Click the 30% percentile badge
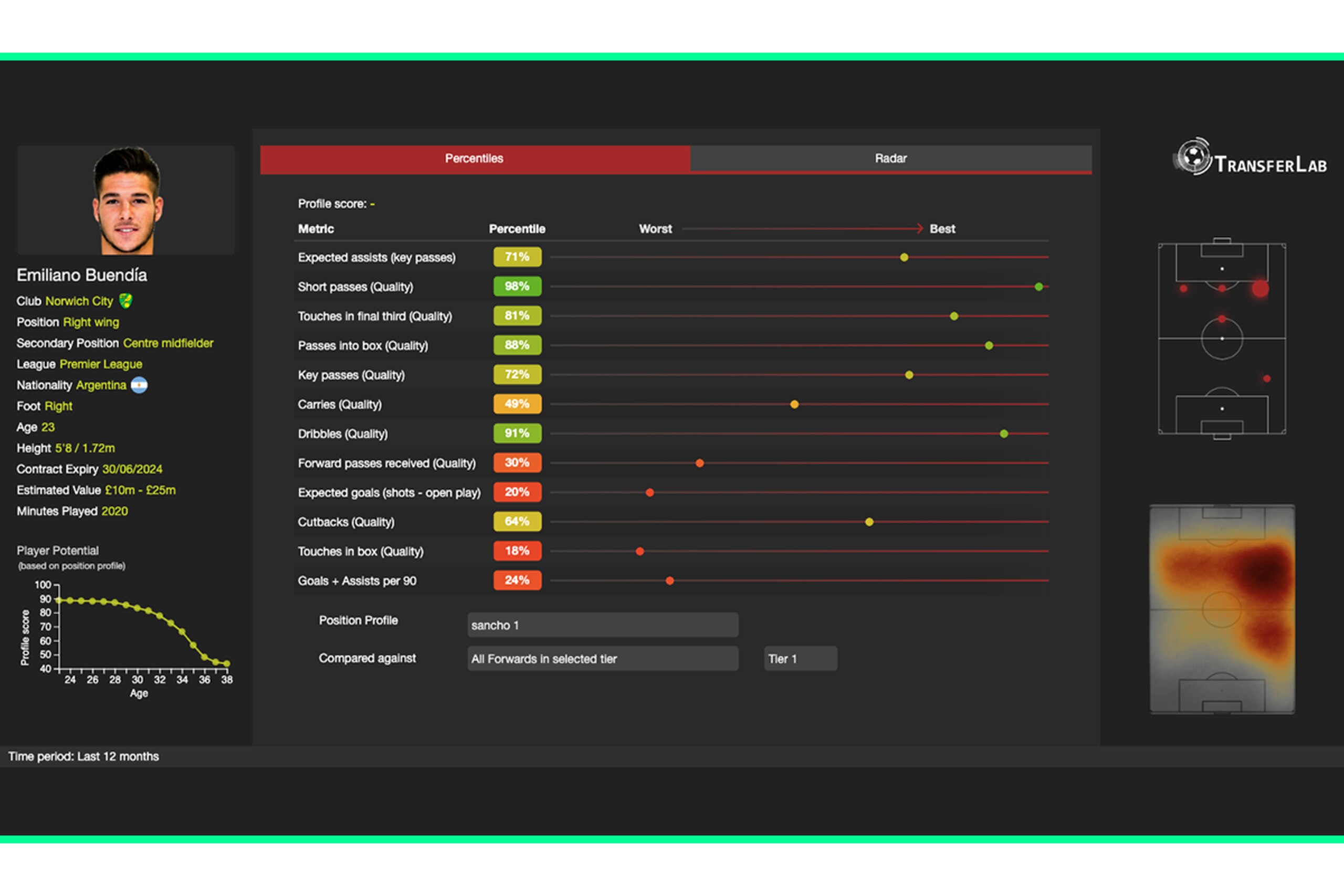This screenshot has width=1344, height=896. click(x=517, y=463)
